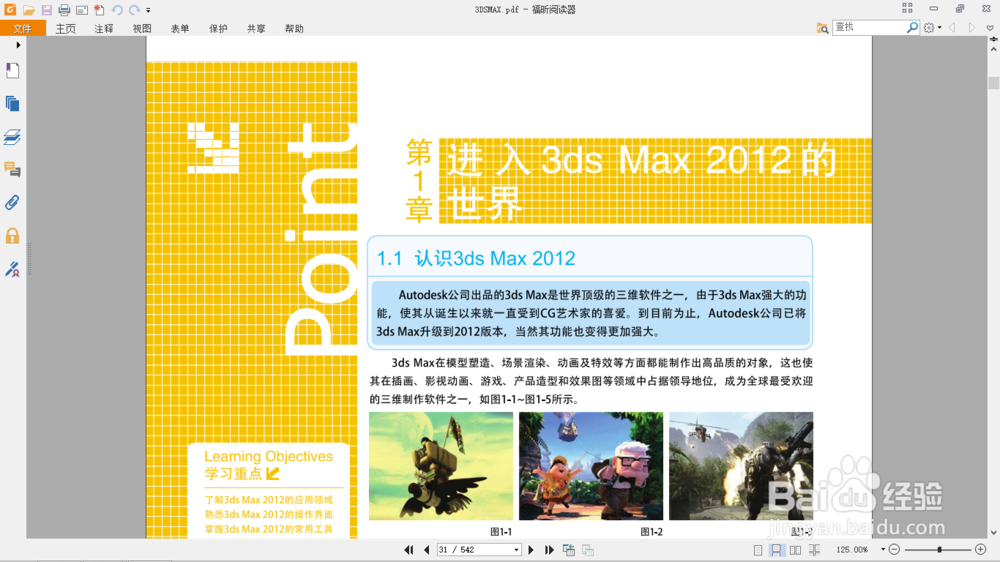Select continuous page view mode

(776, 550)
